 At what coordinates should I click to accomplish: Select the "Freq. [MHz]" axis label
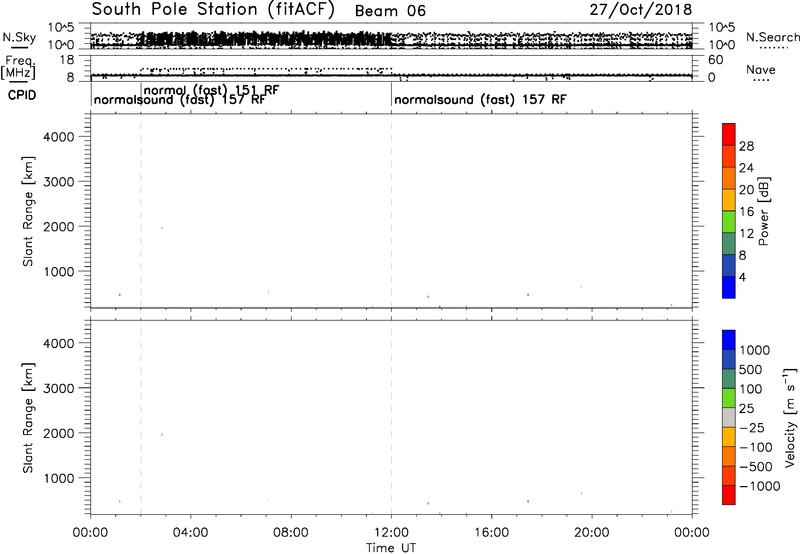[19, 67]
